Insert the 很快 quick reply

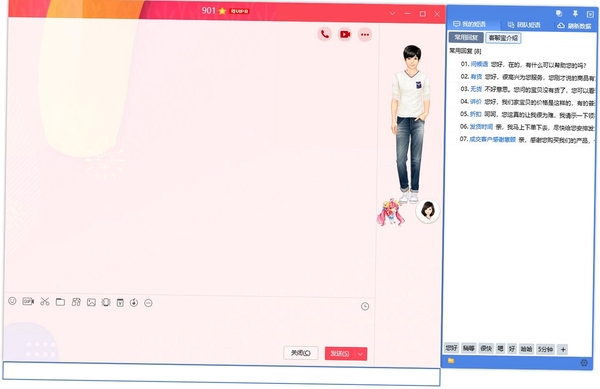pyautogui.click(x=486, y=348)
